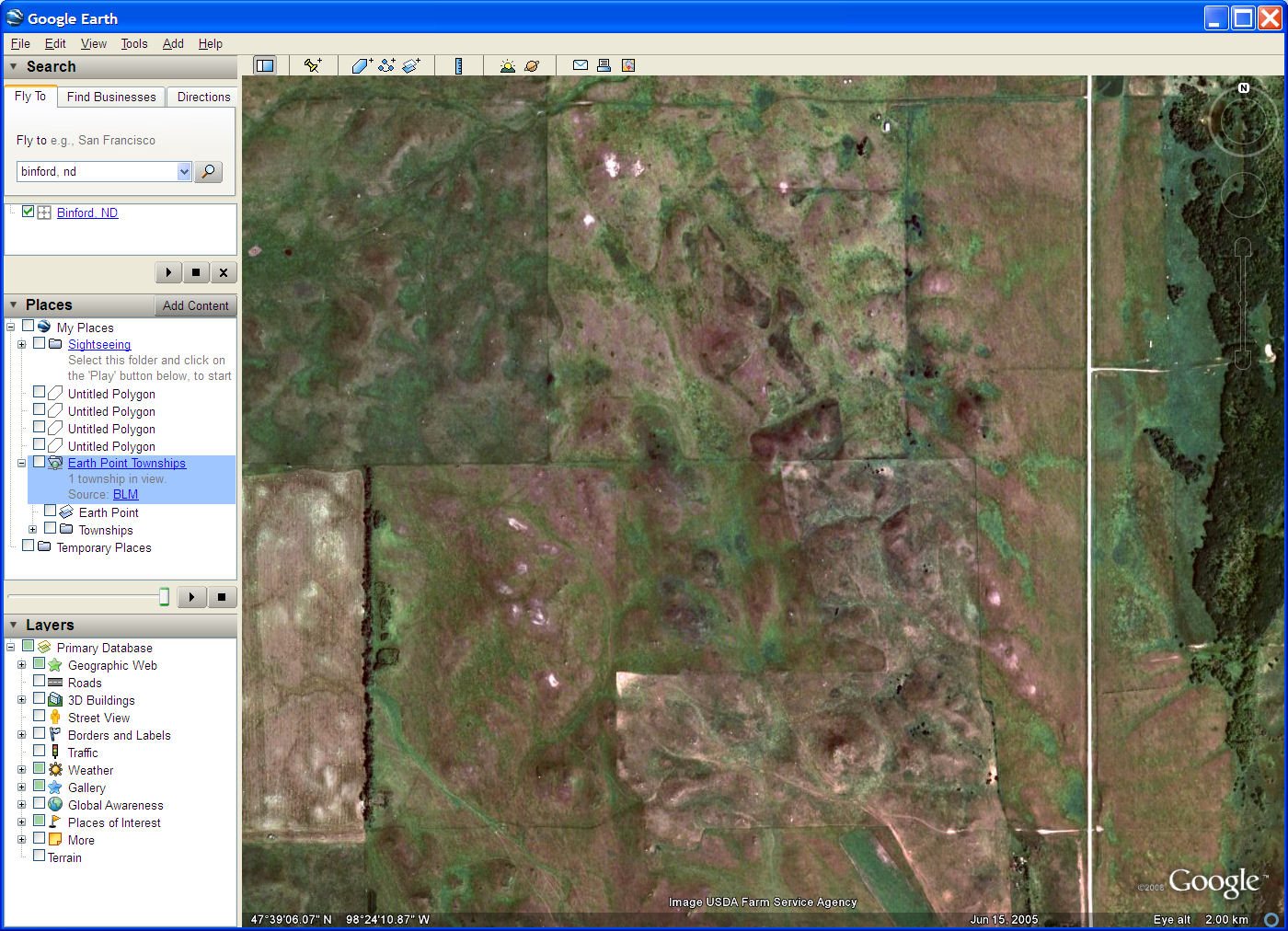The width and height of the screenshot is (1288, 931).
Task: Open the Earth Point Townships link
Action: 127,463
